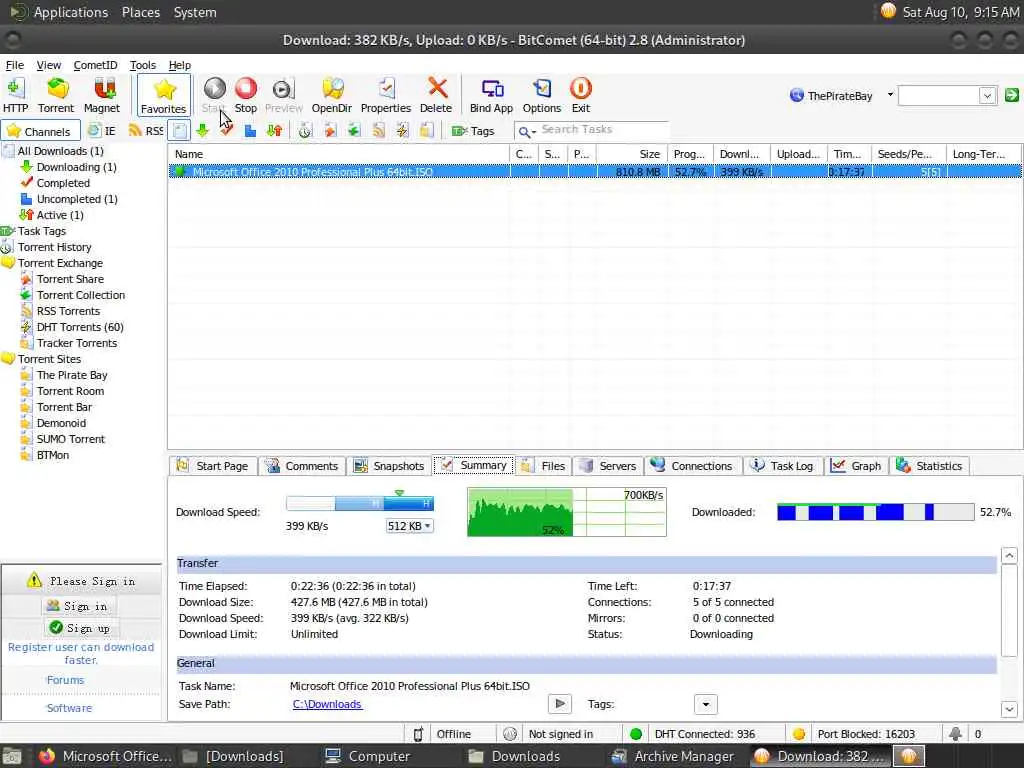Click the green download speed graph

[567, 512]
